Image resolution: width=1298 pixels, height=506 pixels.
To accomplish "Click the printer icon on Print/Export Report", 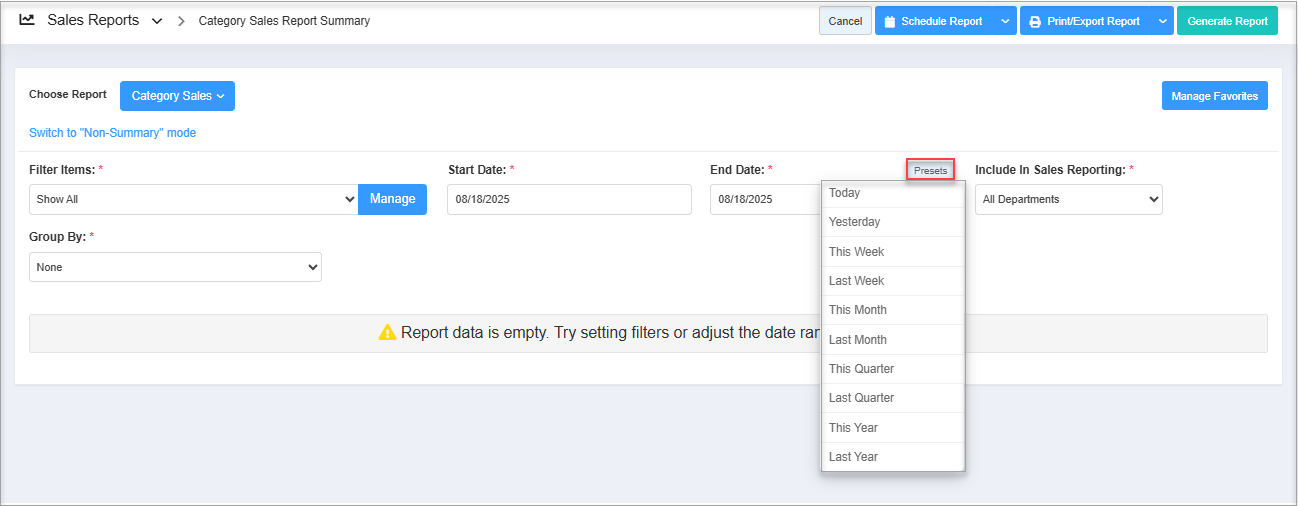I will (1035, 21).
